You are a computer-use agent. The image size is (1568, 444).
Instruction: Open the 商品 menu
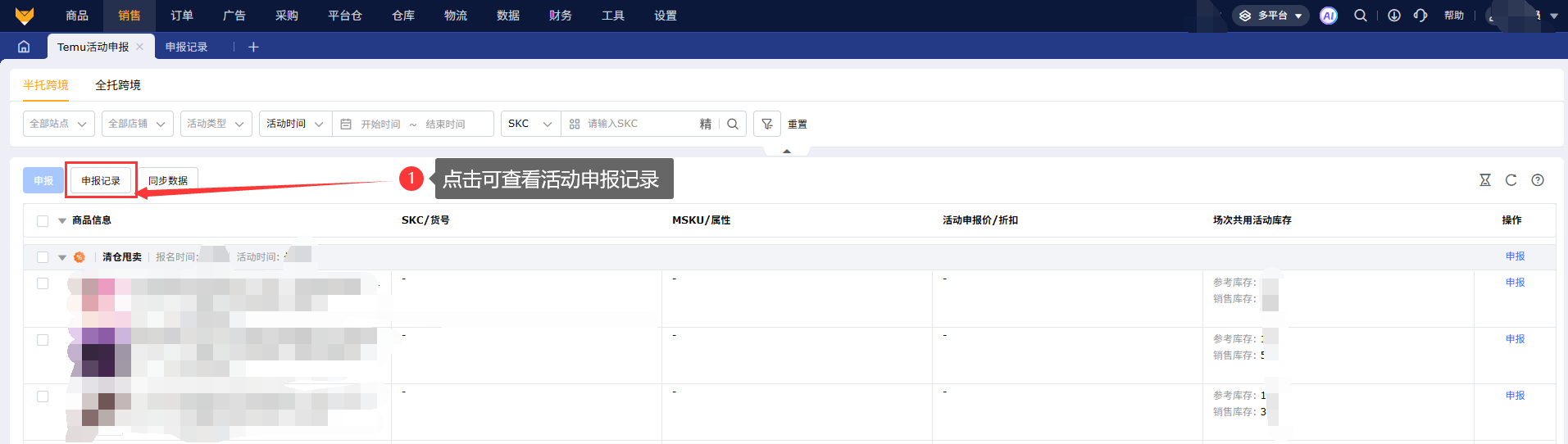(77, 16)
